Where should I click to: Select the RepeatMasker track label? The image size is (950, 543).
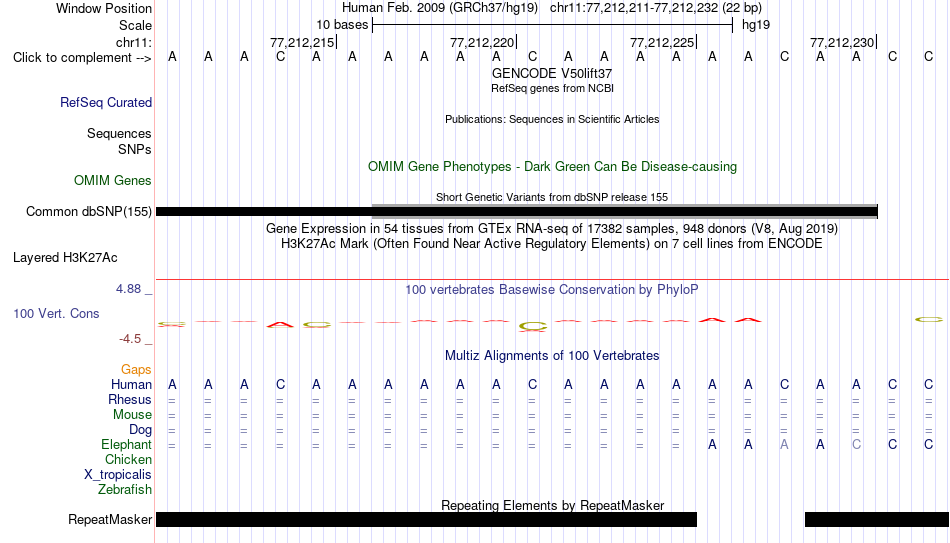tap(110, 519)
